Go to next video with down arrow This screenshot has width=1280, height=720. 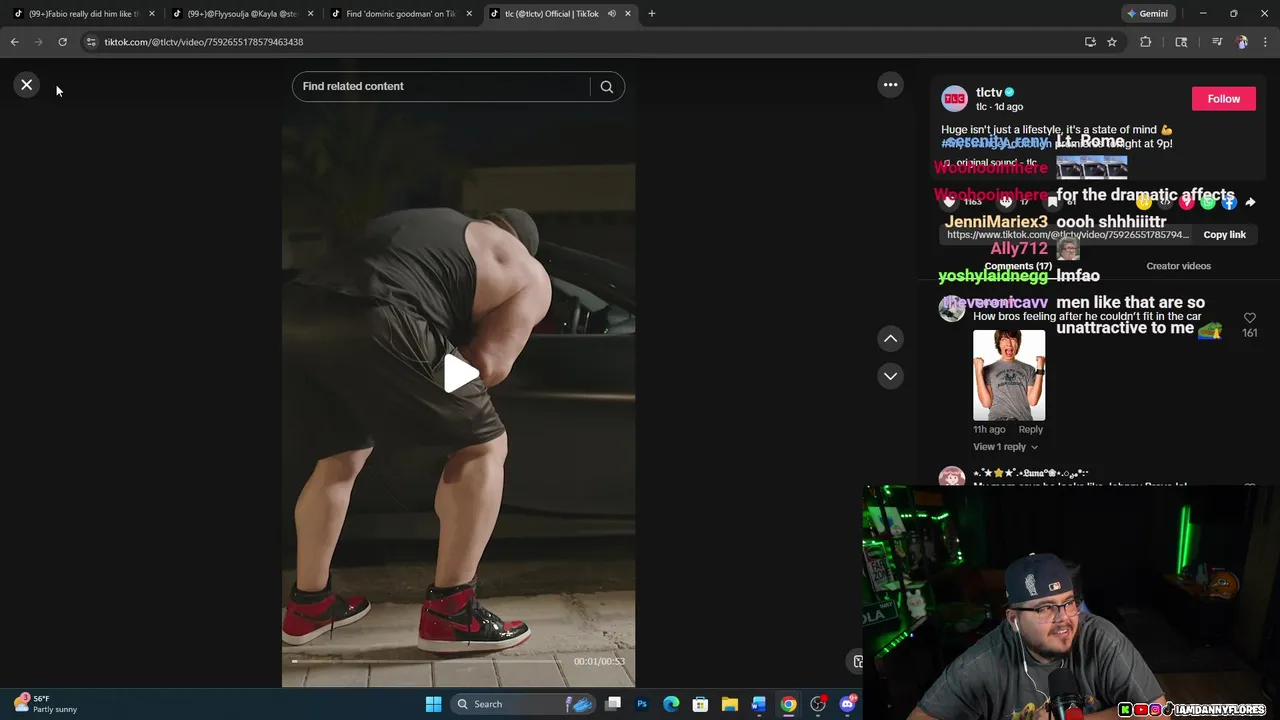[890, 376]
